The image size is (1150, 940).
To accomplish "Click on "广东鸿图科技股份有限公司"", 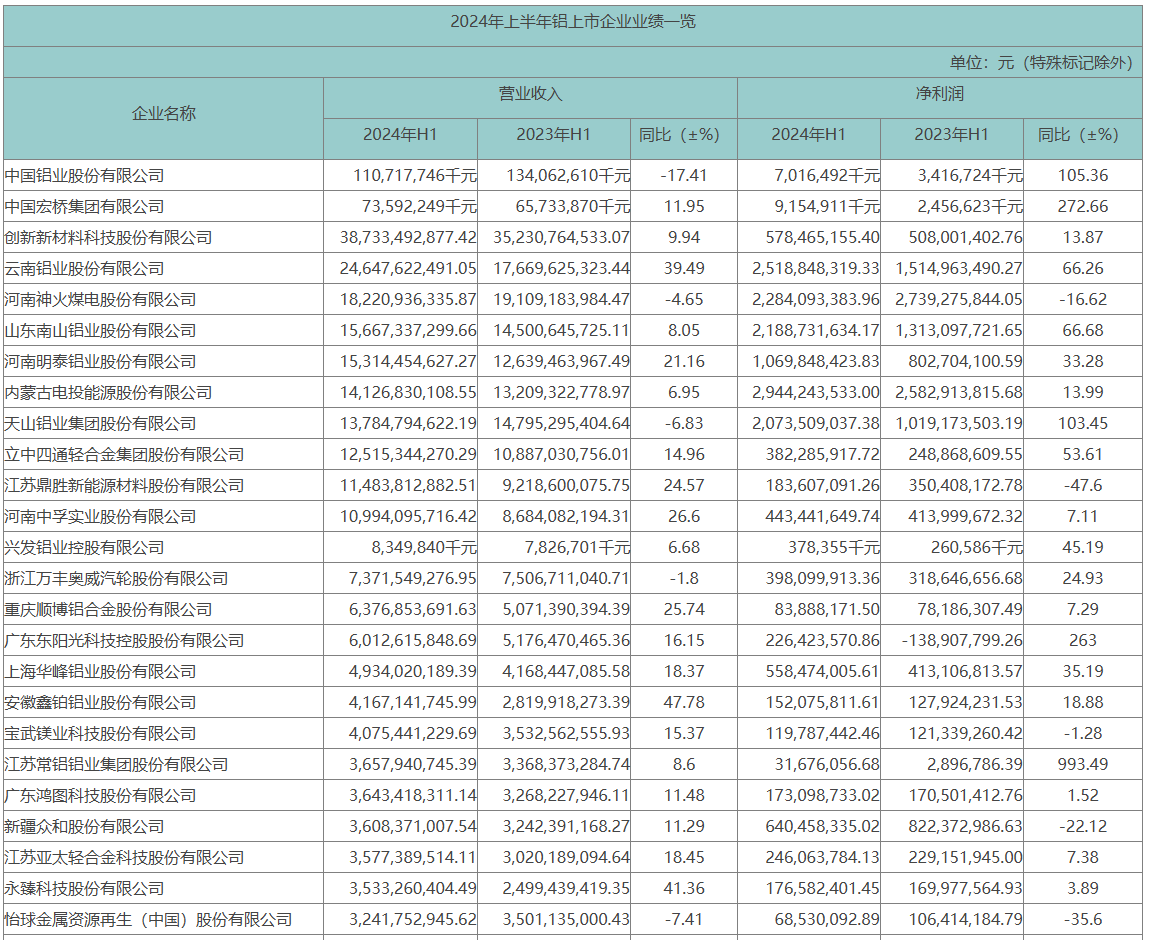I will click(x=100, y=796).
